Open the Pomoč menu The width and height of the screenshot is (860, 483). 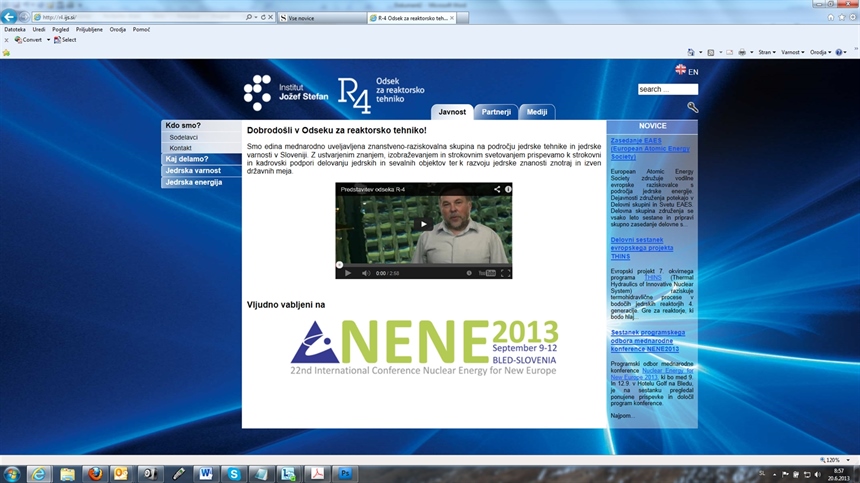[141, 30]
